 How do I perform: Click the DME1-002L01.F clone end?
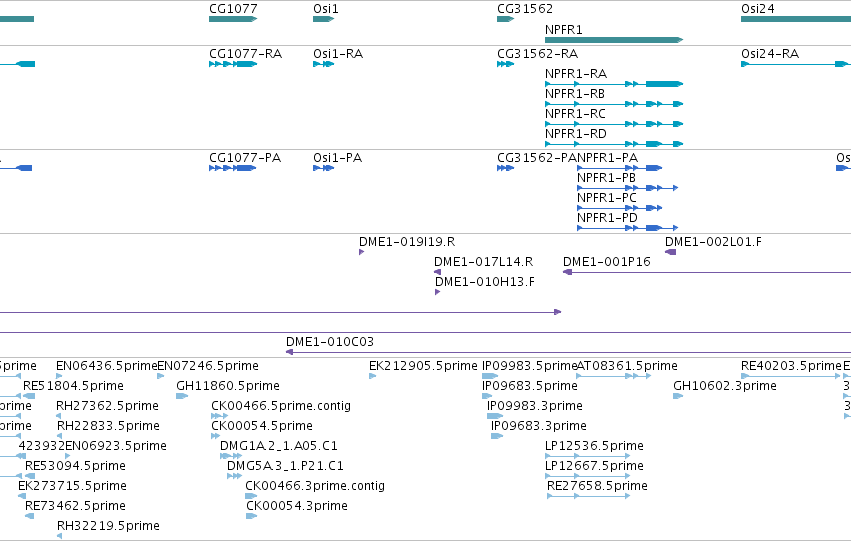(670, 252)
